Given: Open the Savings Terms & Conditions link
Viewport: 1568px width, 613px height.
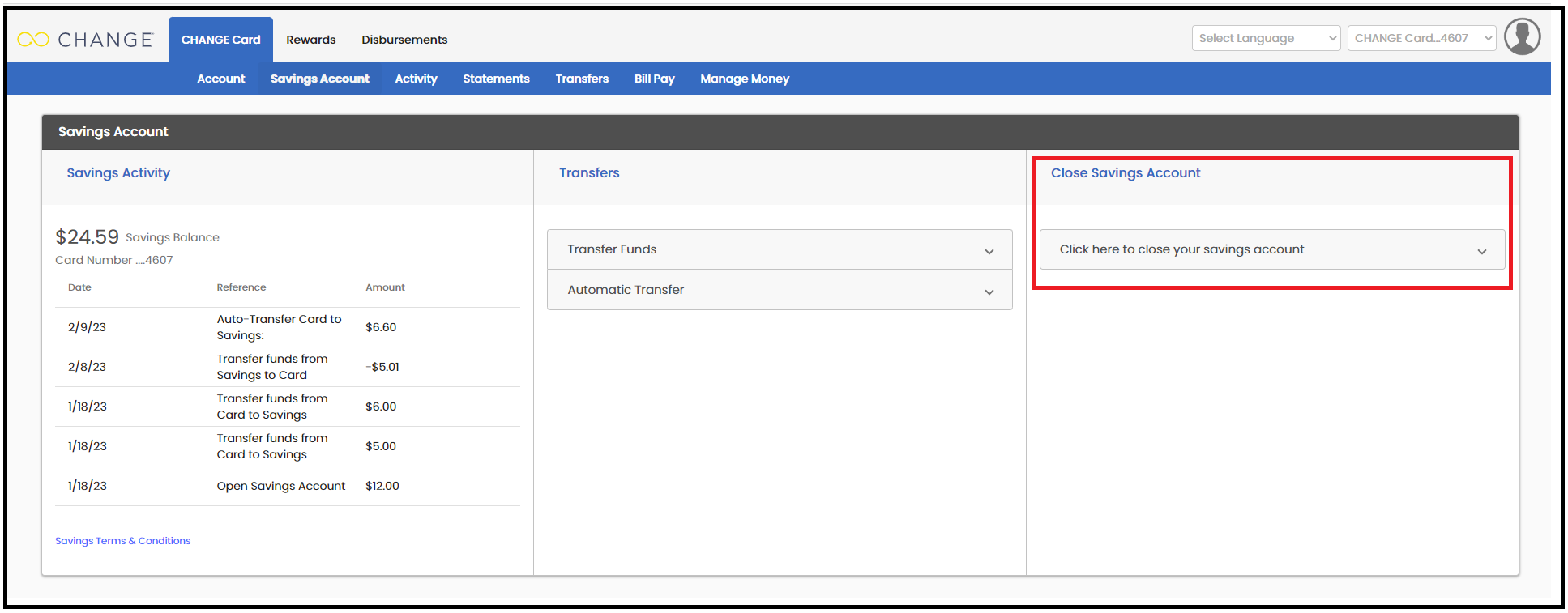Looking at the screenshot, I should [x=123, y=541].
